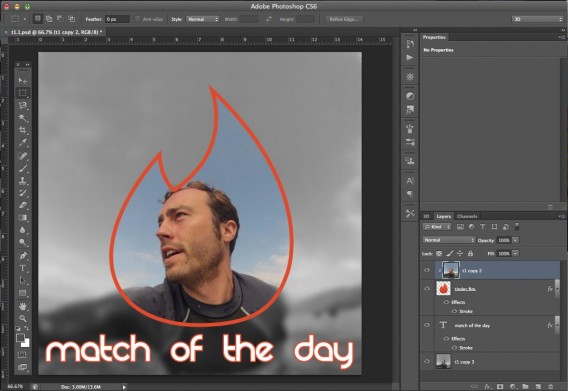
Task: Select the Horizontal Type tool
Action: point(23,268)
